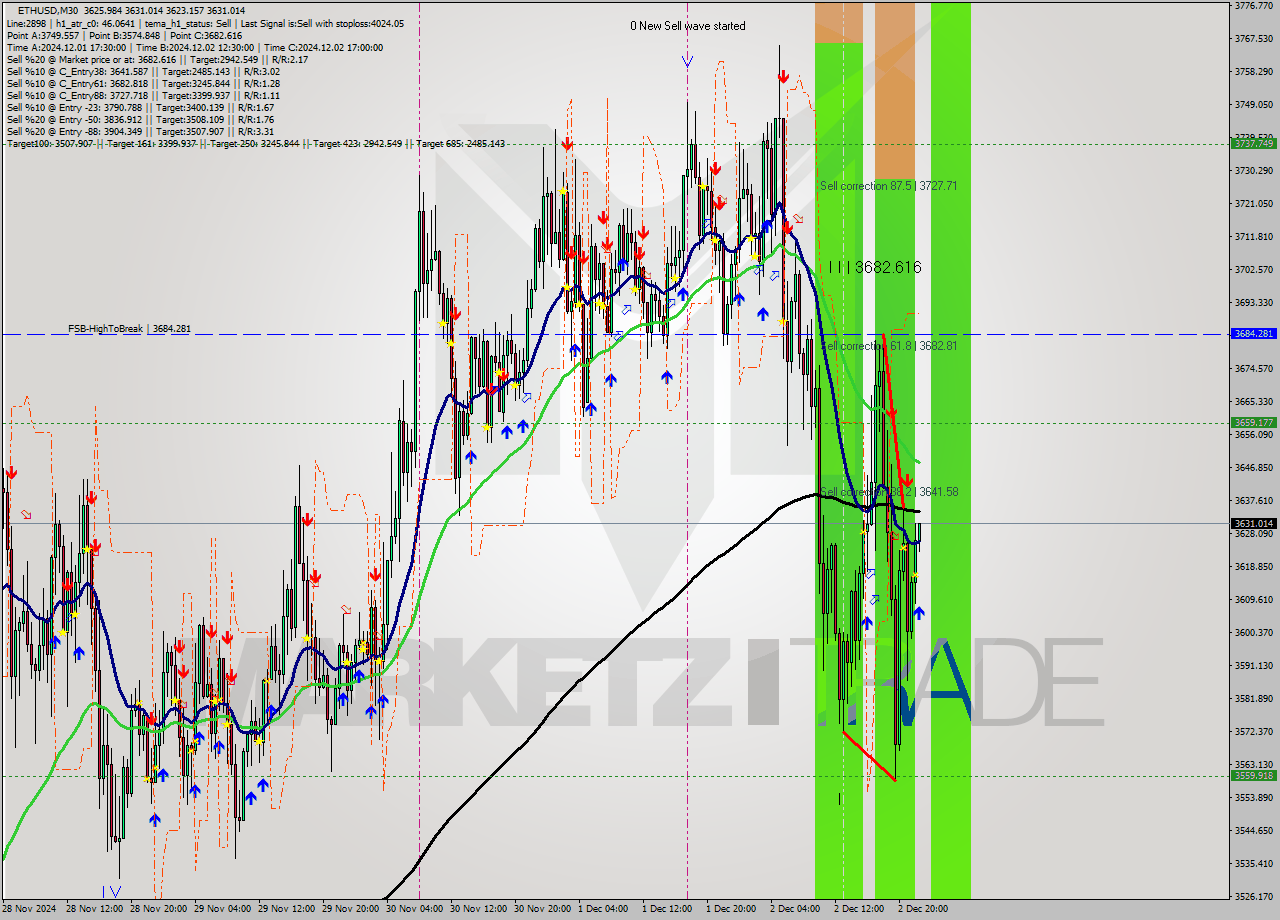Click the 'Time A:2024.12.01 17:30:00' text line
The height and width of the screenshot is (920, 1280).
click(194, 47)
